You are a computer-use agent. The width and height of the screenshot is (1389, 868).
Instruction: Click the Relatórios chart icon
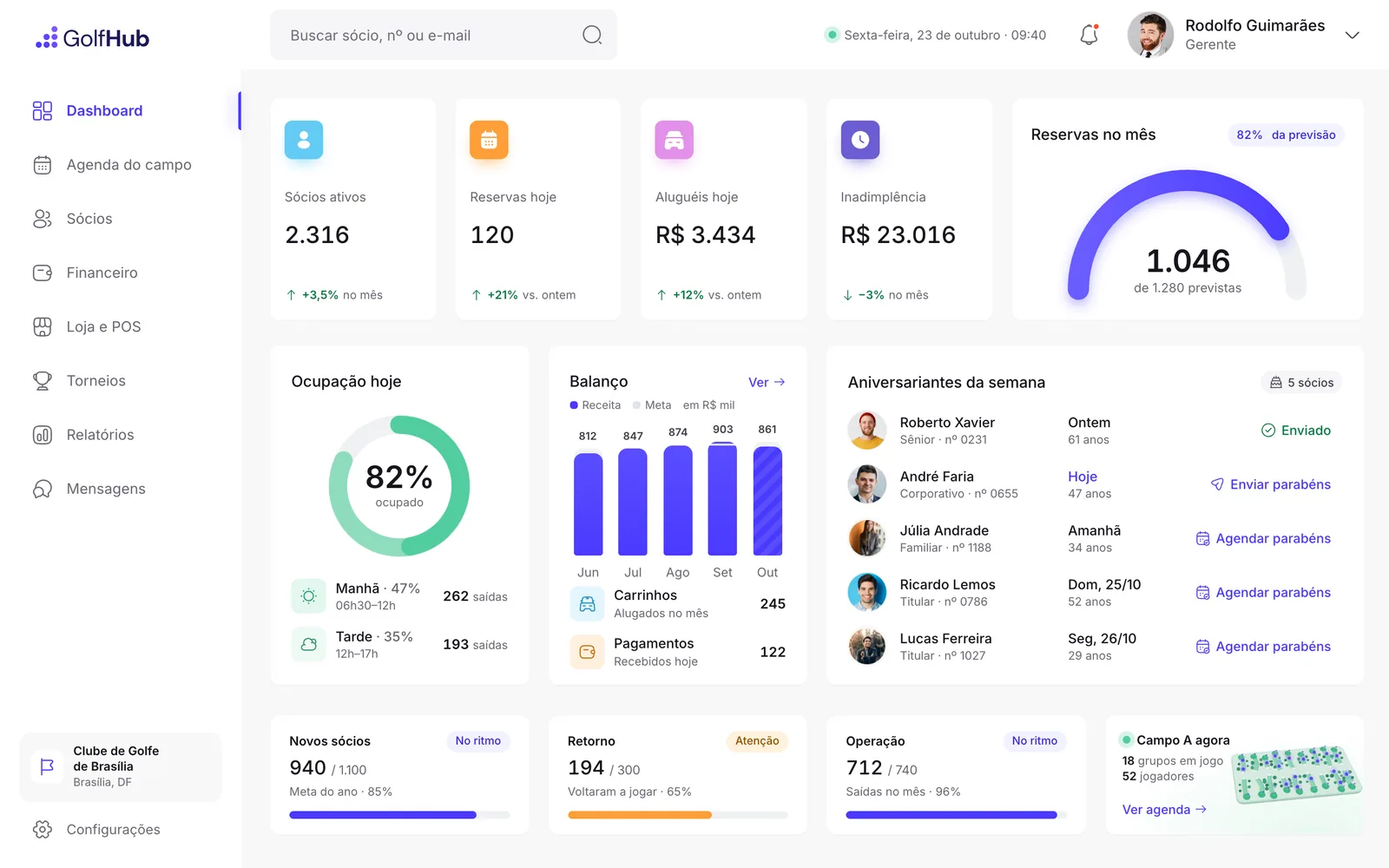coord(43,435)
